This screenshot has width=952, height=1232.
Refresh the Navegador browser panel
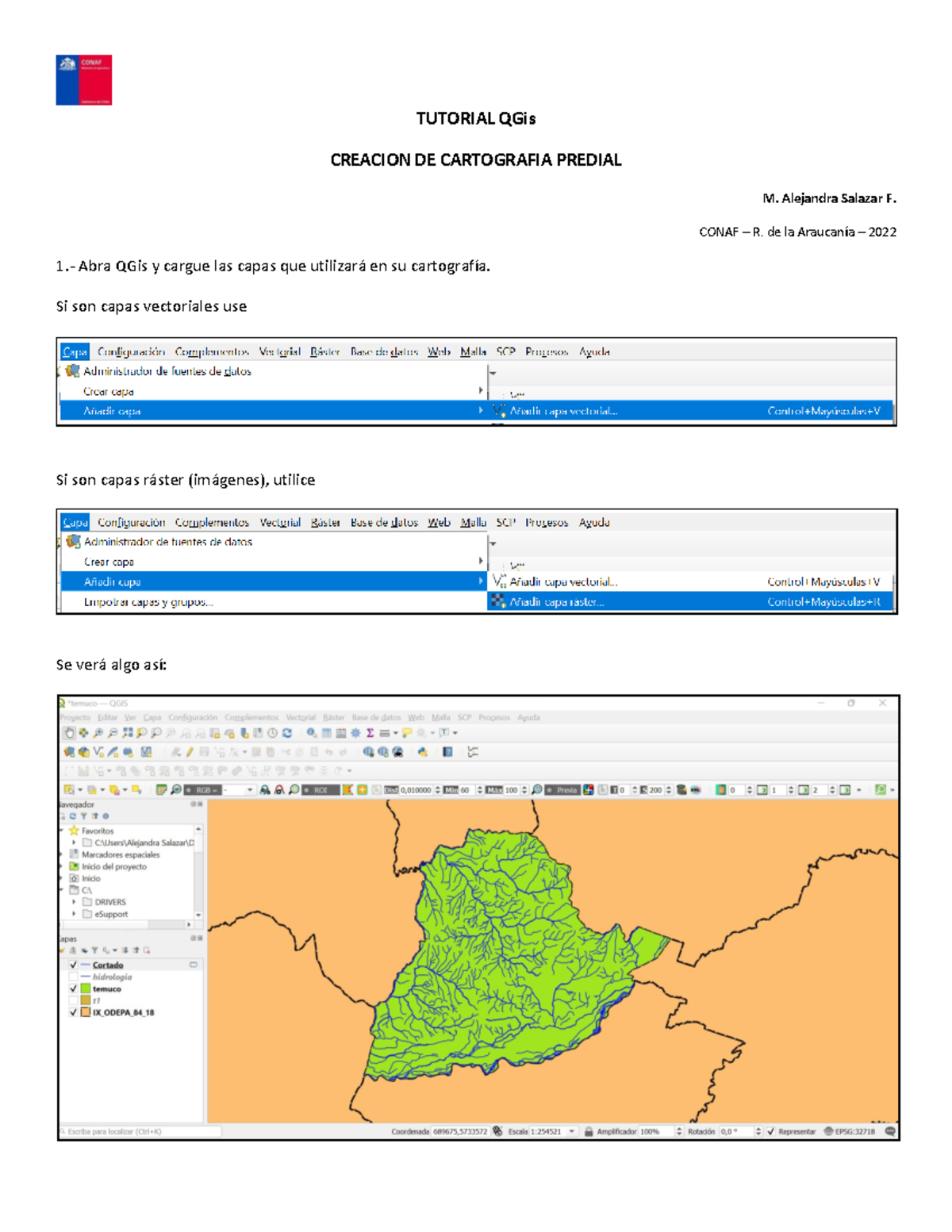pos(73,816)
